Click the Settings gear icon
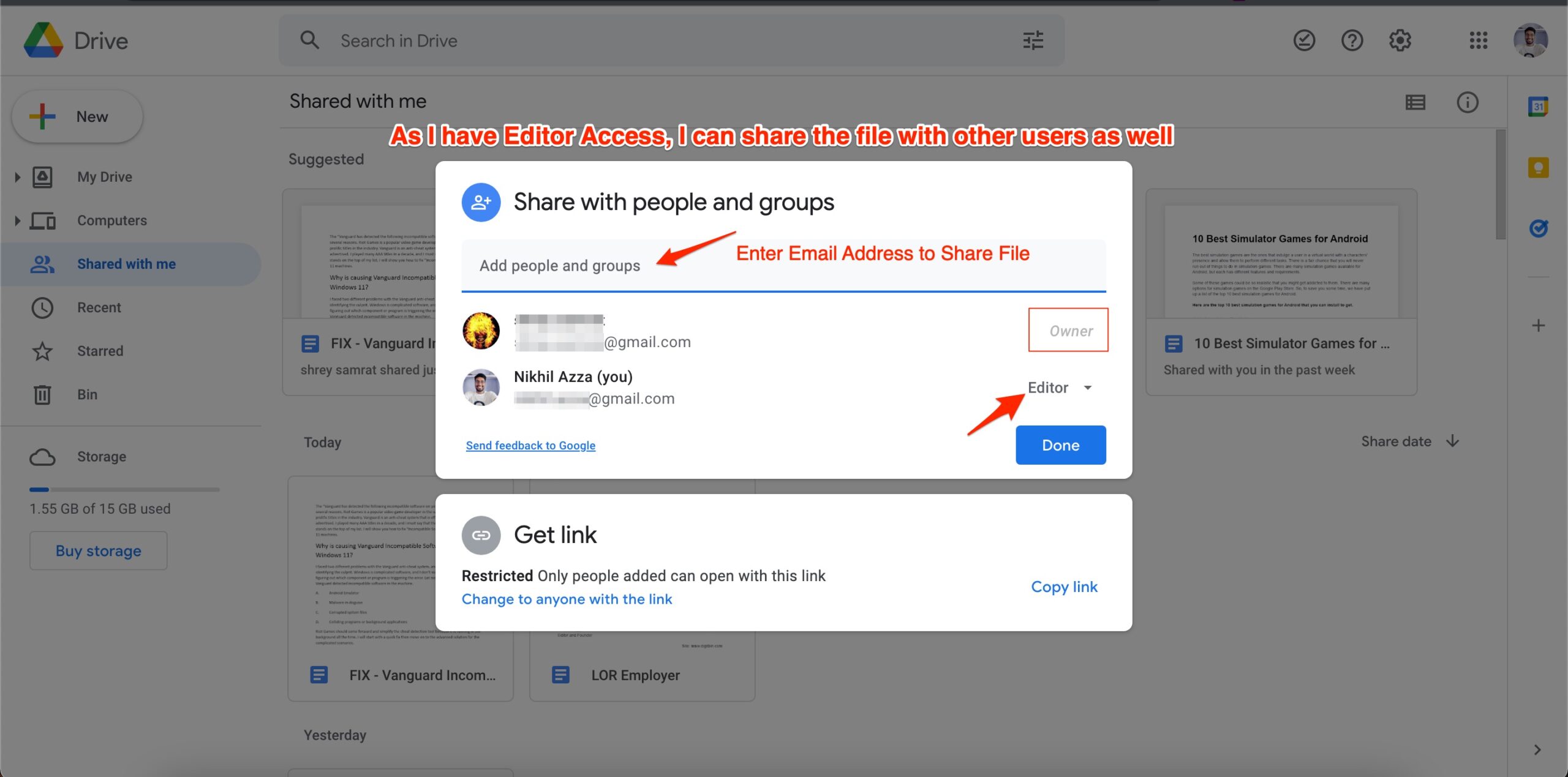Image resolution: width=1568 pixels, height=777 pixels. (1400, 40)
